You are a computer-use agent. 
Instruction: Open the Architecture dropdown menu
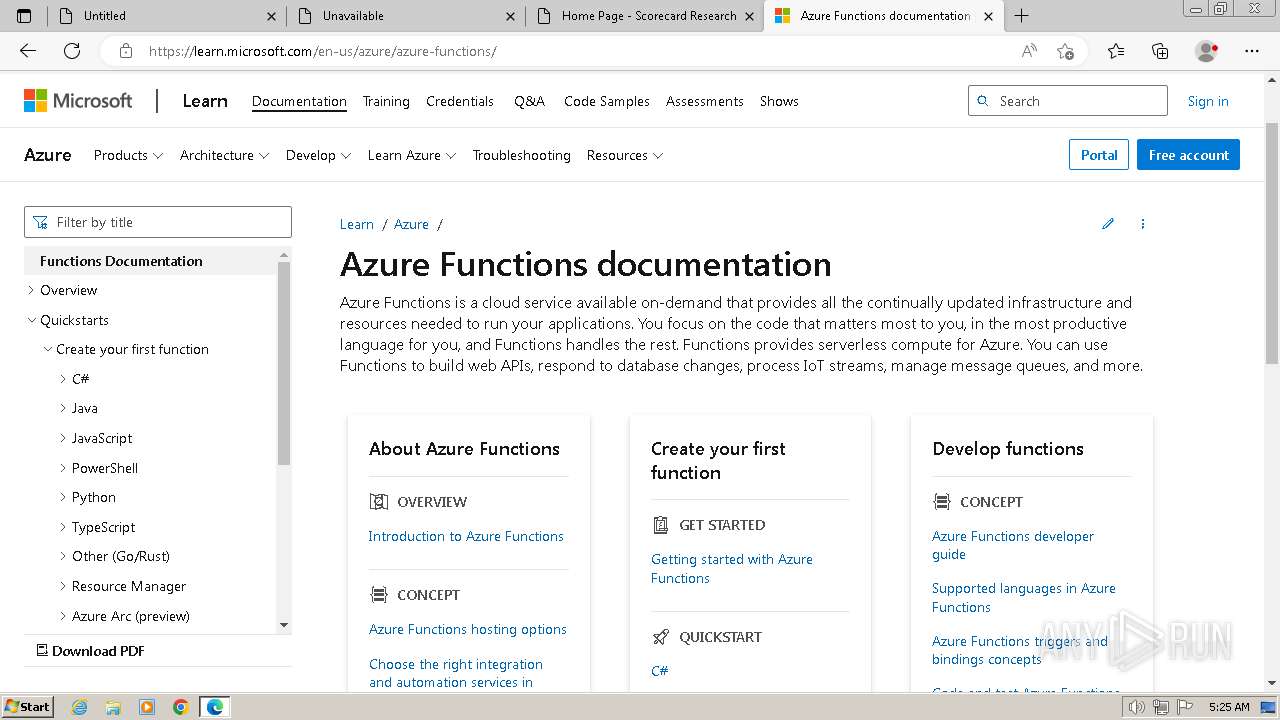[x=224, y=155]
